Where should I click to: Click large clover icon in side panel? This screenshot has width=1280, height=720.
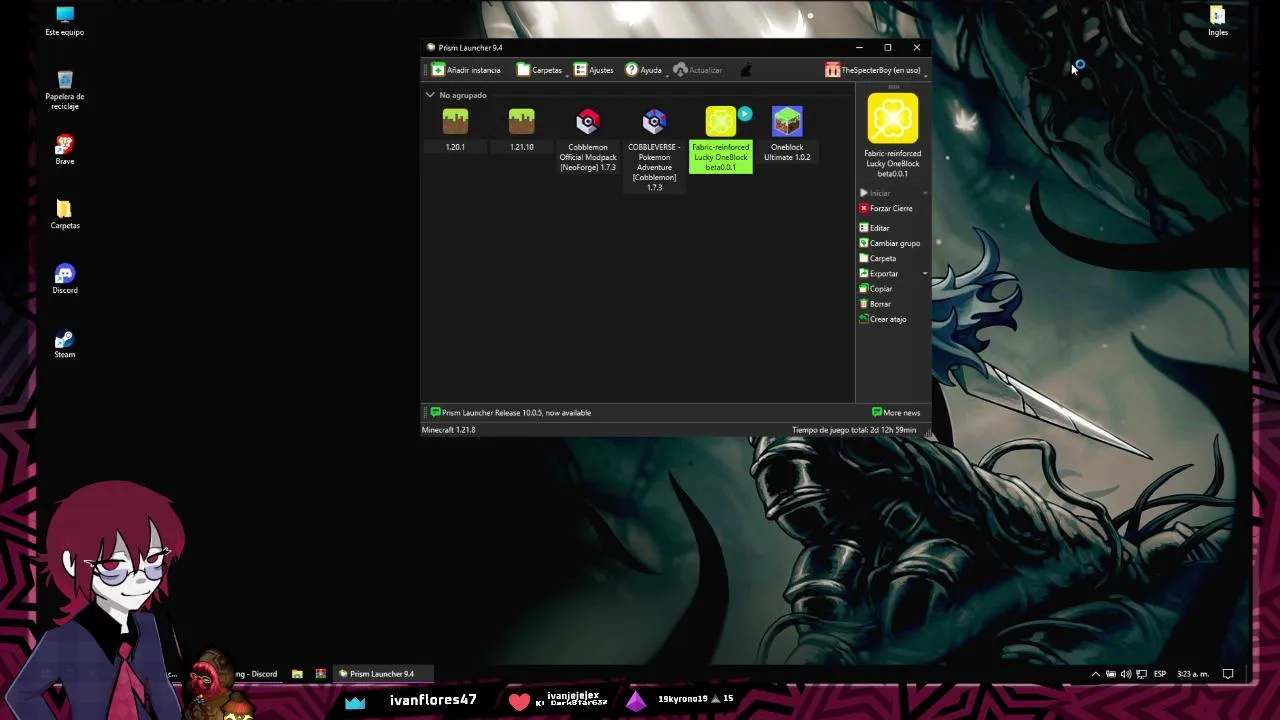click(x=893, y=119)
